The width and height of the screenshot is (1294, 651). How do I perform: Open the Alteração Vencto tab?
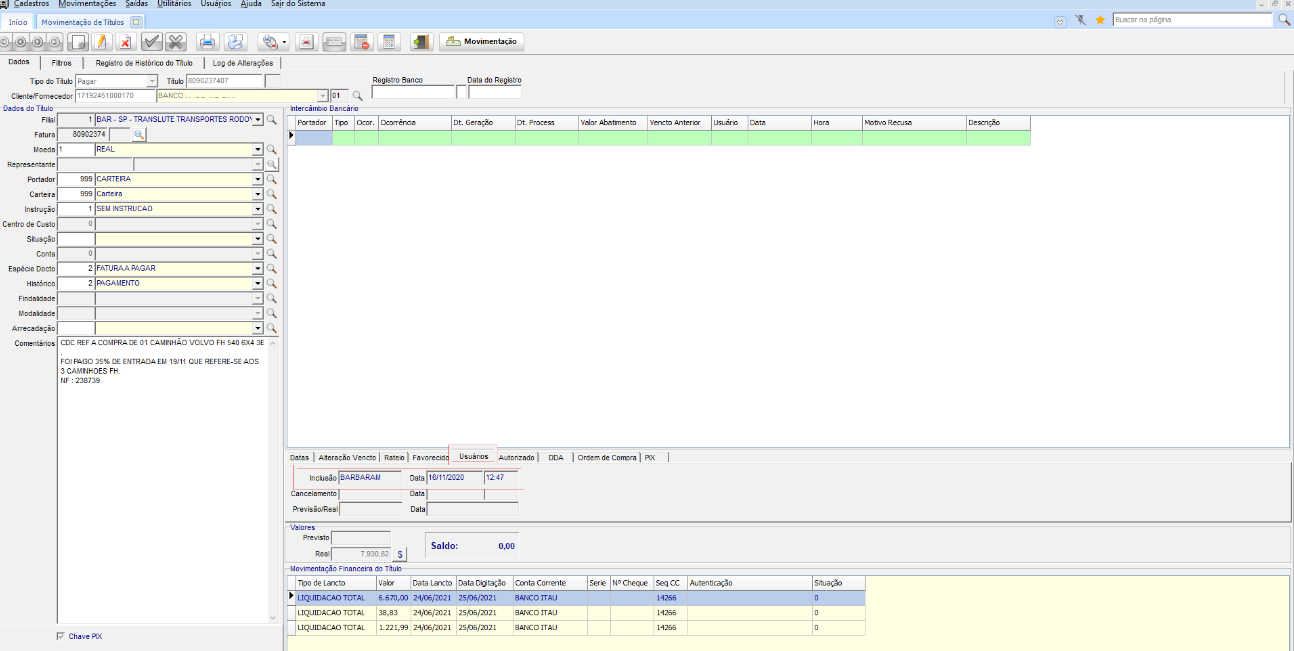pyautogui.click(x=347, y=457)
